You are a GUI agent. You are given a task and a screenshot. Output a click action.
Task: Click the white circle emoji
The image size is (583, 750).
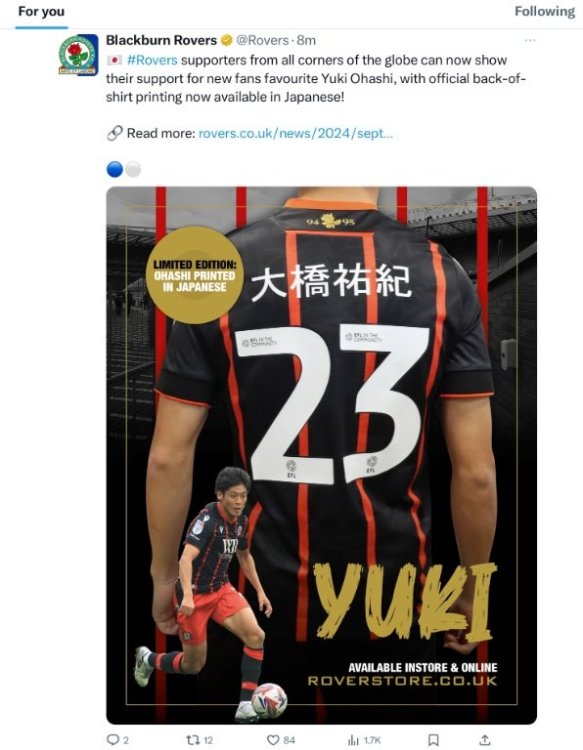(133, 169)
